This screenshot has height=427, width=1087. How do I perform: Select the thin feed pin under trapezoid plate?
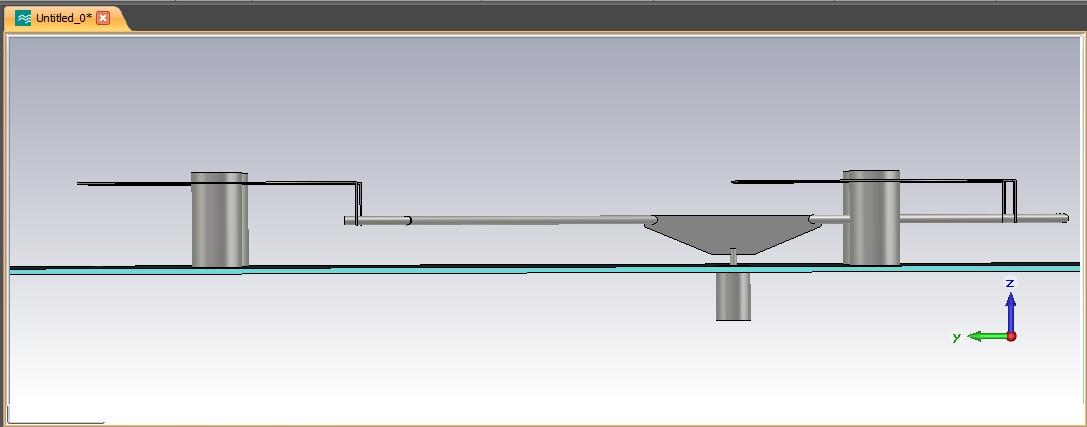point(733,256)
